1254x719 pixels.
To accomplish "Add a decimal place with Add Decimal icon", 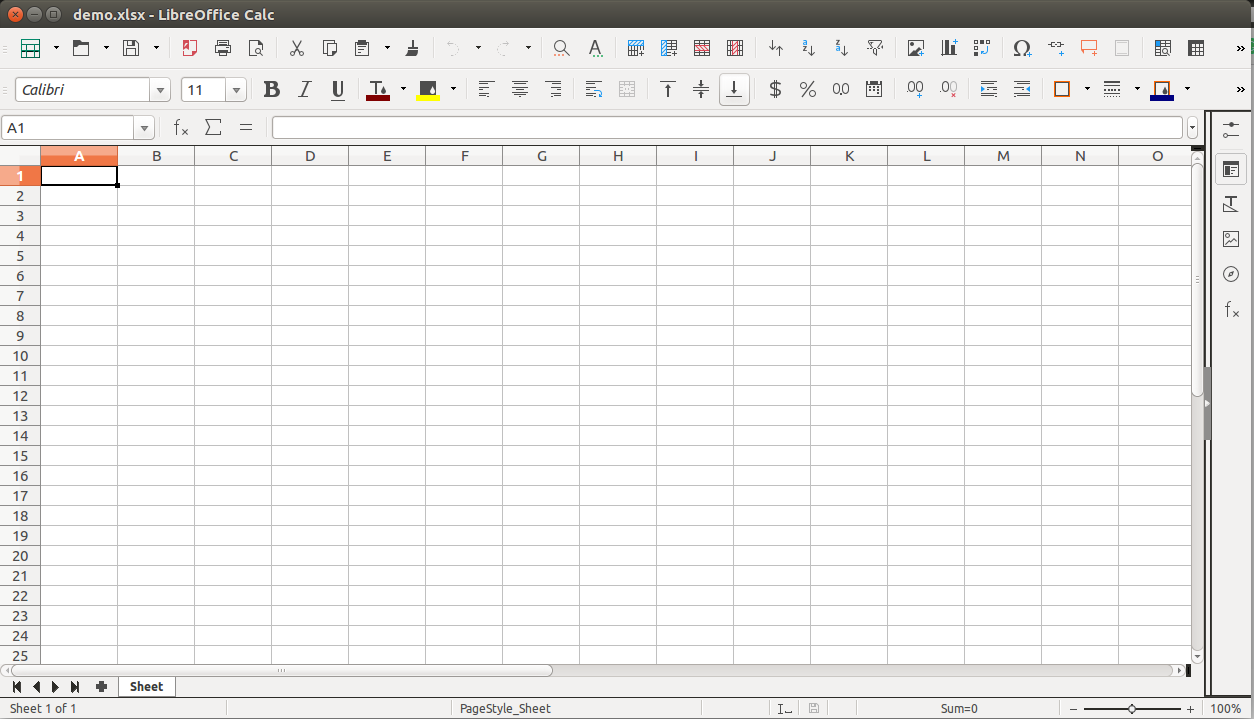I will [915, 89].
